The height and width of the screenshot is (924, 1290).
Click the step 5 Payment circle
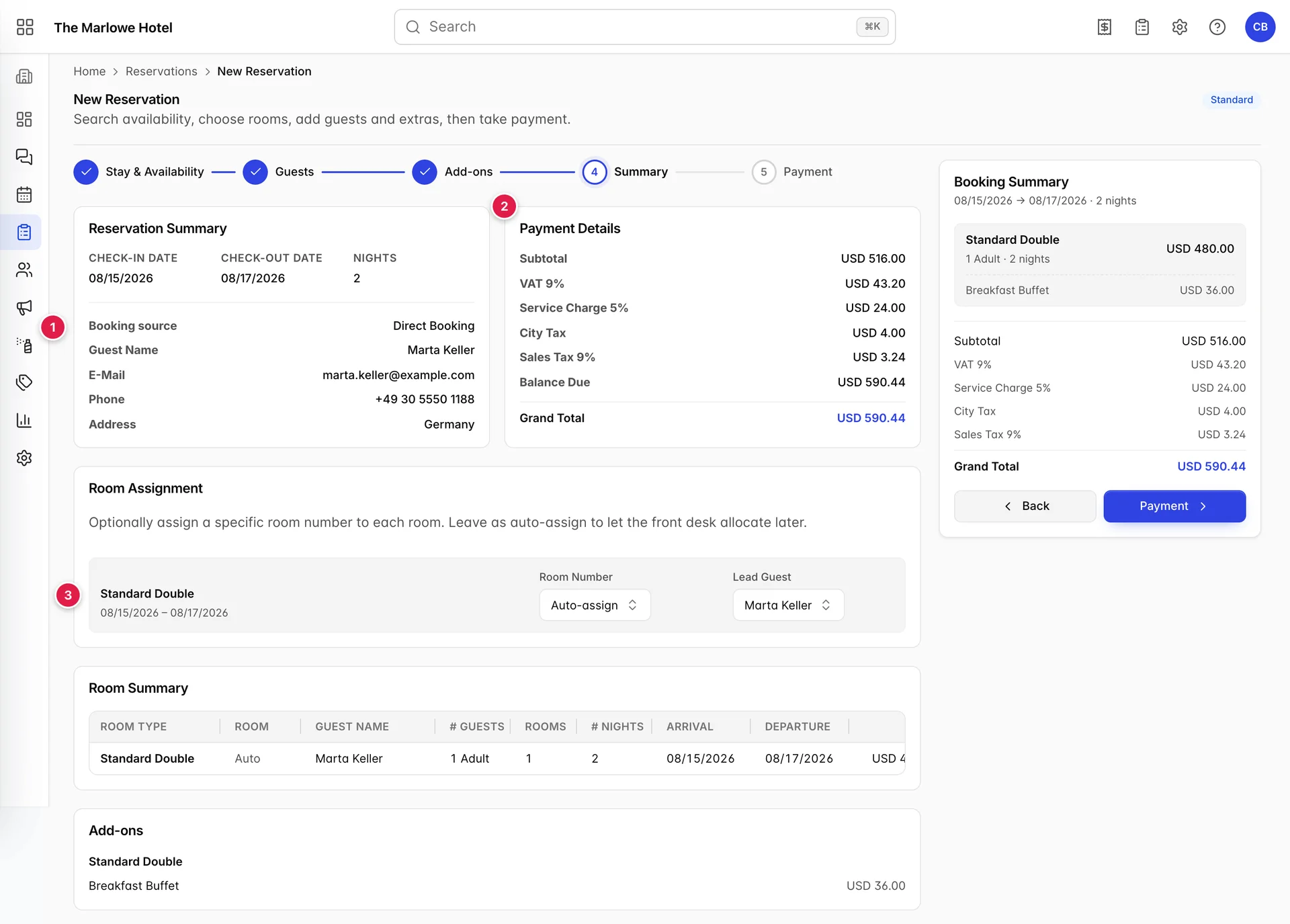[x=764, y=172]
